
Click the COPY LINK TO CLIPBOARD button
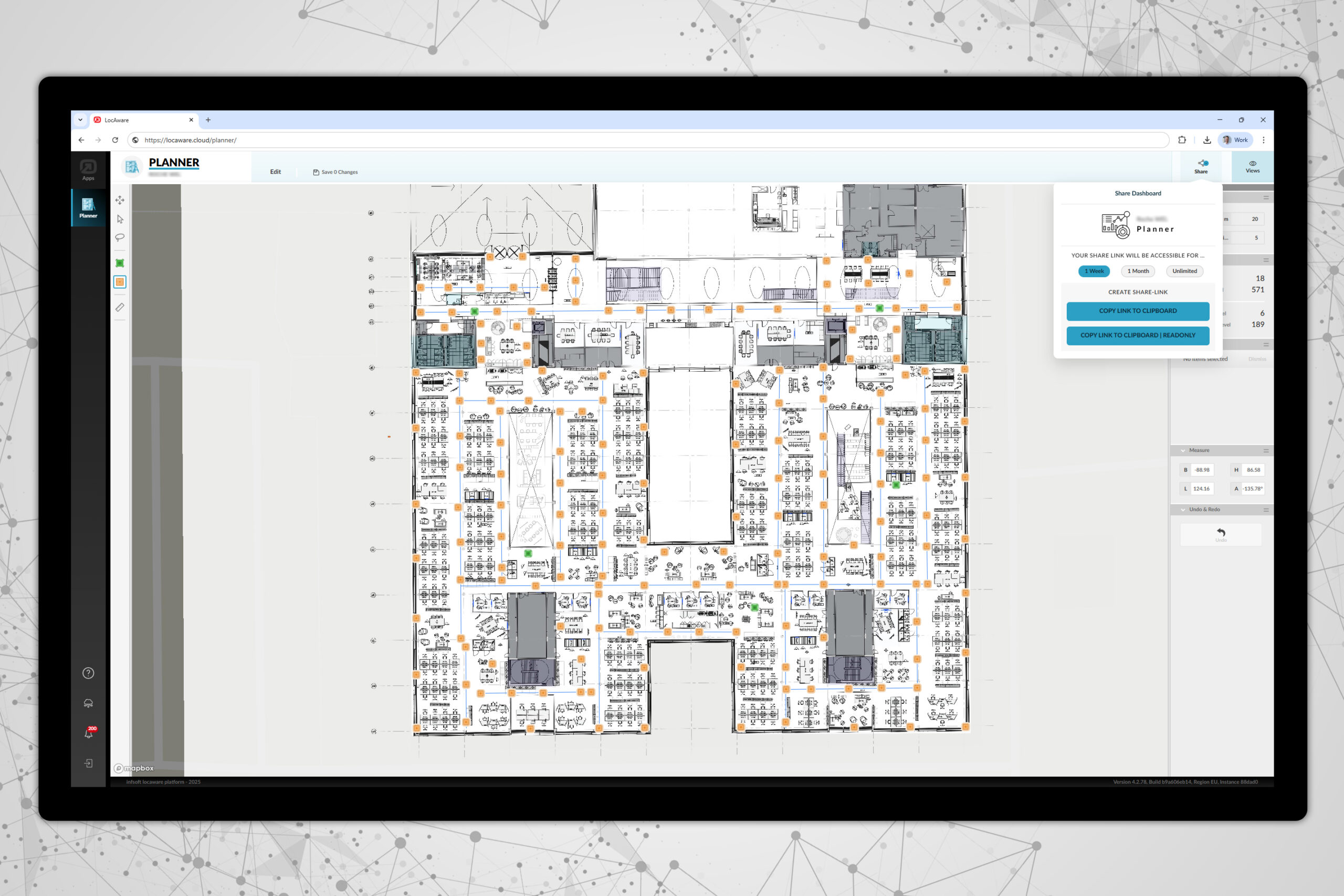click(1137, 311)
